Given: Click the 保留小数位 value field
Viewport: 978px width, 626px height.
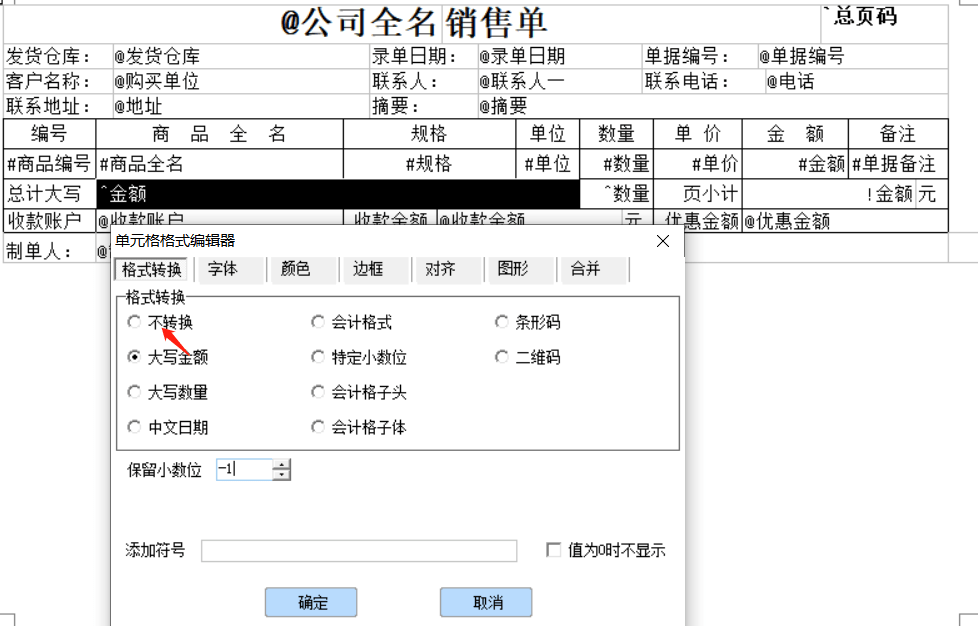Looking at the screenshot, I should coord(244,470).
